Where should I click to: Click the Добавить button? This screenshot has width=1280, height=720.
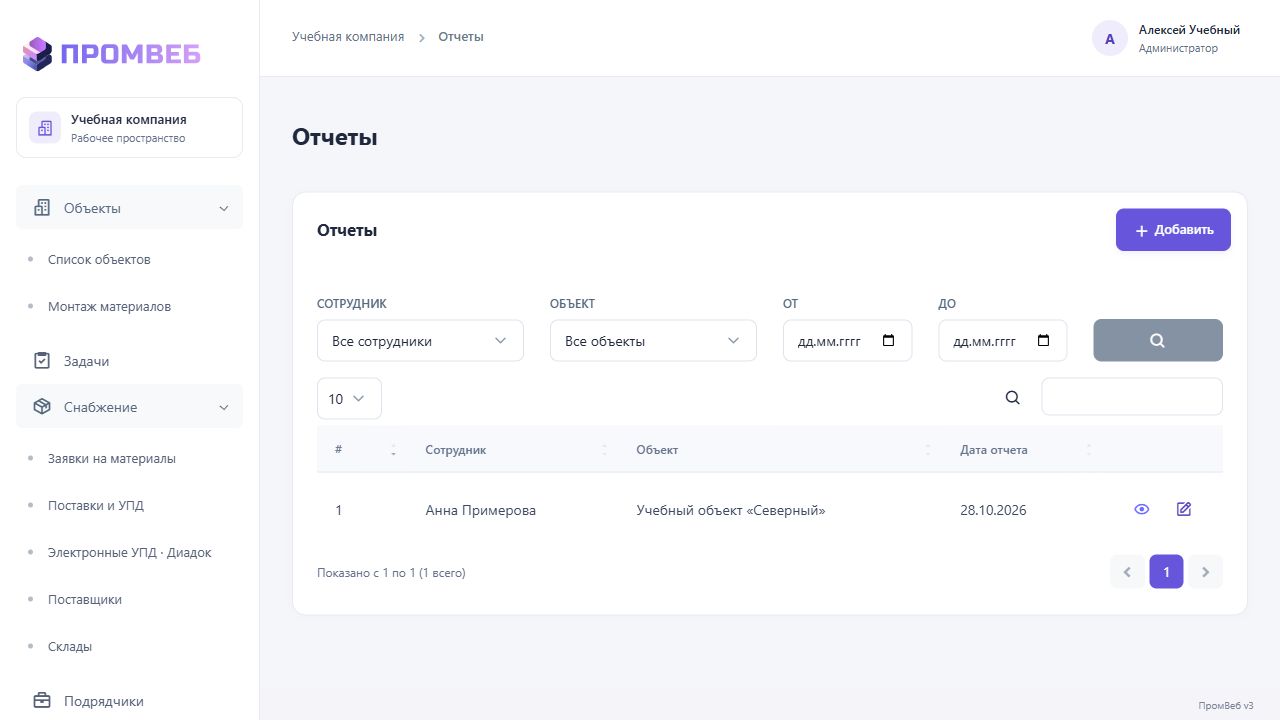click(1173, 230)
